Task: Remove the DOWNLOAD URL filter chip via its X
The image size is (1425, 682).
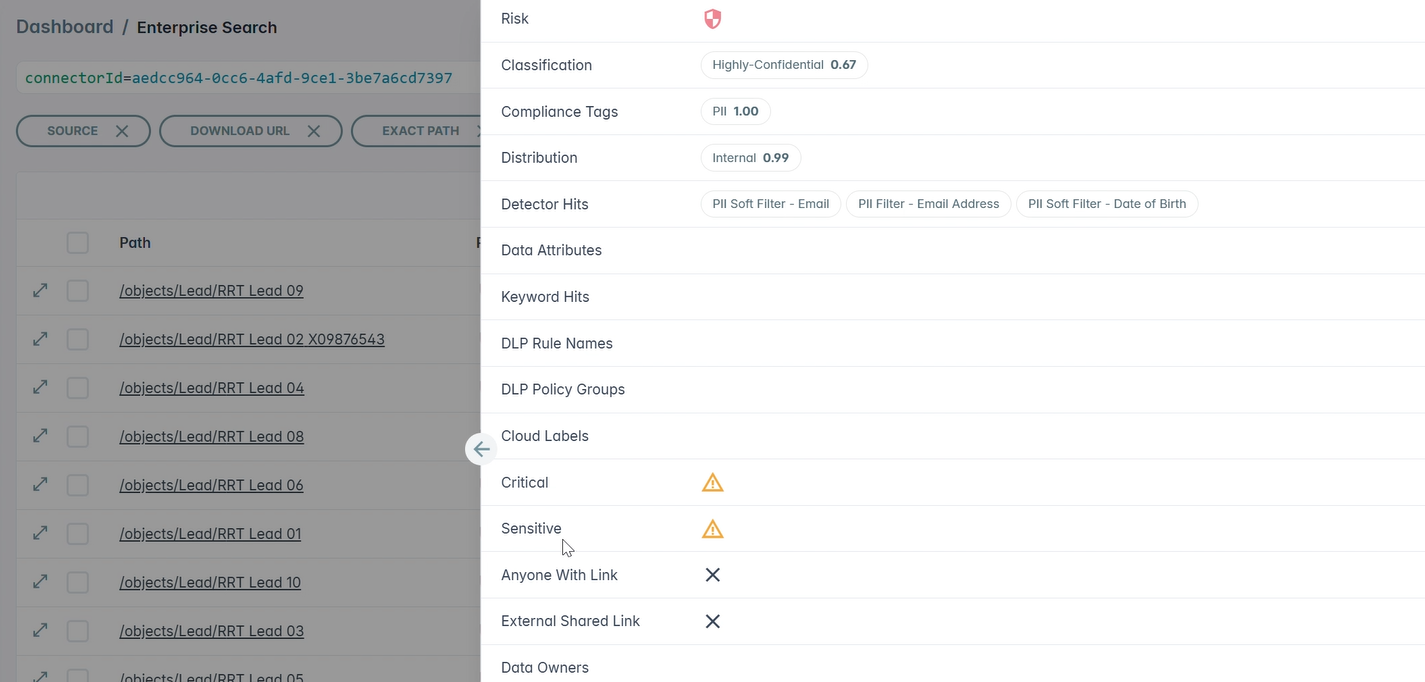Action: (x=314, y=131)
